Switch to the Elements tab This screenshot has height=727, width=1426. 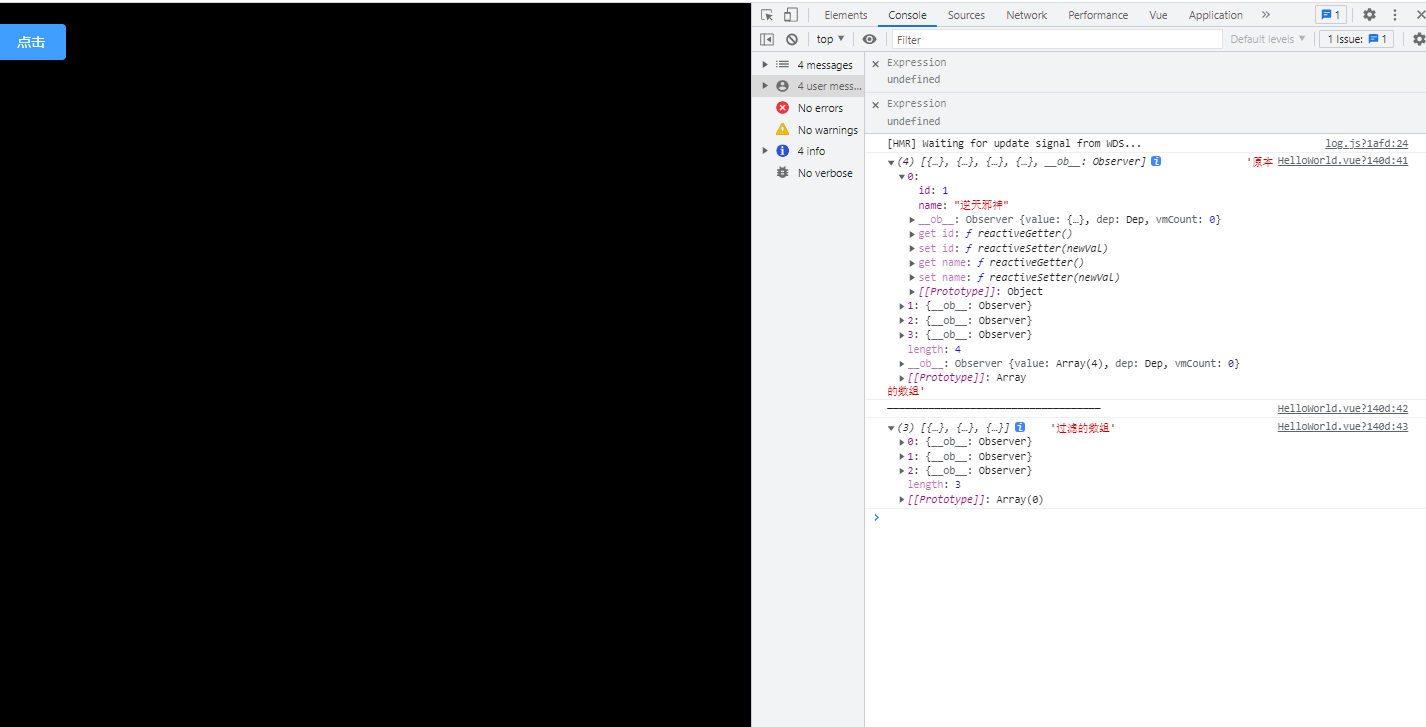click(x=846, y=15)
